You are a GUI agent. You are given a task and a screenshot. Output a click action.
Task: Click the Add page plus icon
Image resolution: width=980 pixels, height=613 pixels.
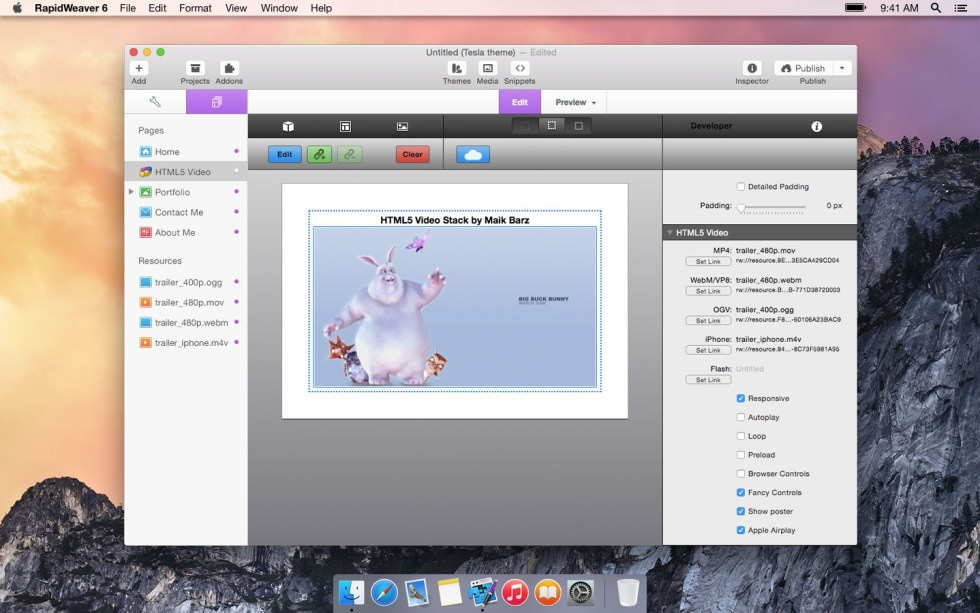tap(139, 68)
